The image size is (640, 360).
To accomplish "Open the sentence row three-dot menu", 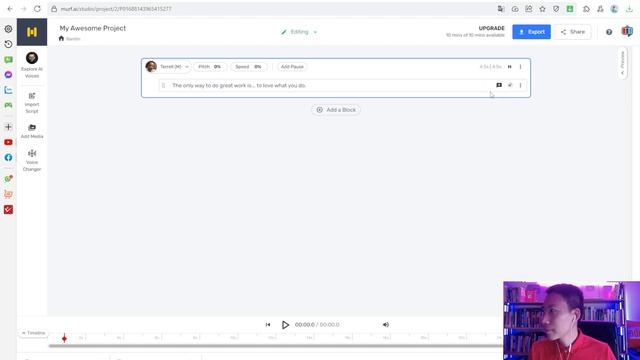I will [x=520, y=85].
